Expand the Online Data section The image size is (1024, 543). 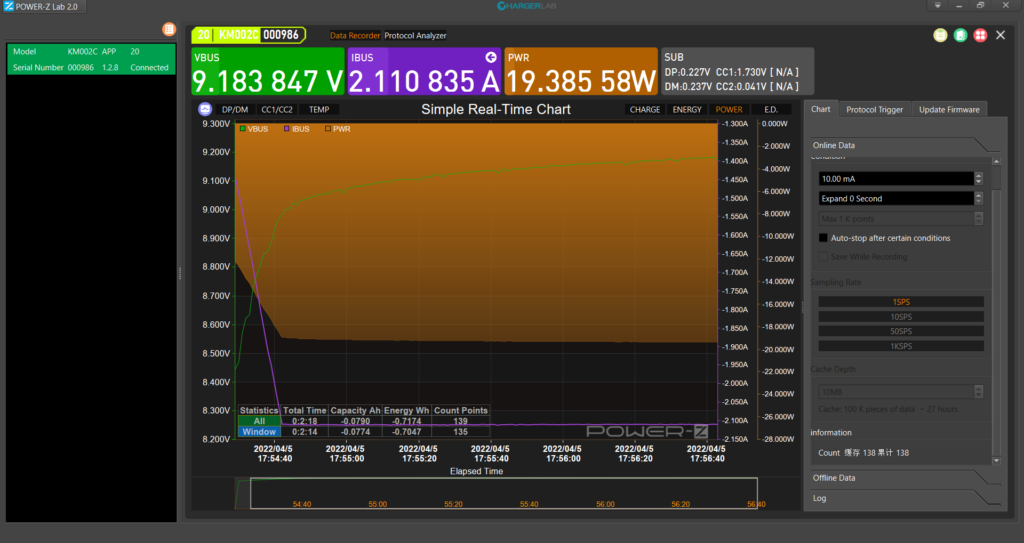pos(904,145)
